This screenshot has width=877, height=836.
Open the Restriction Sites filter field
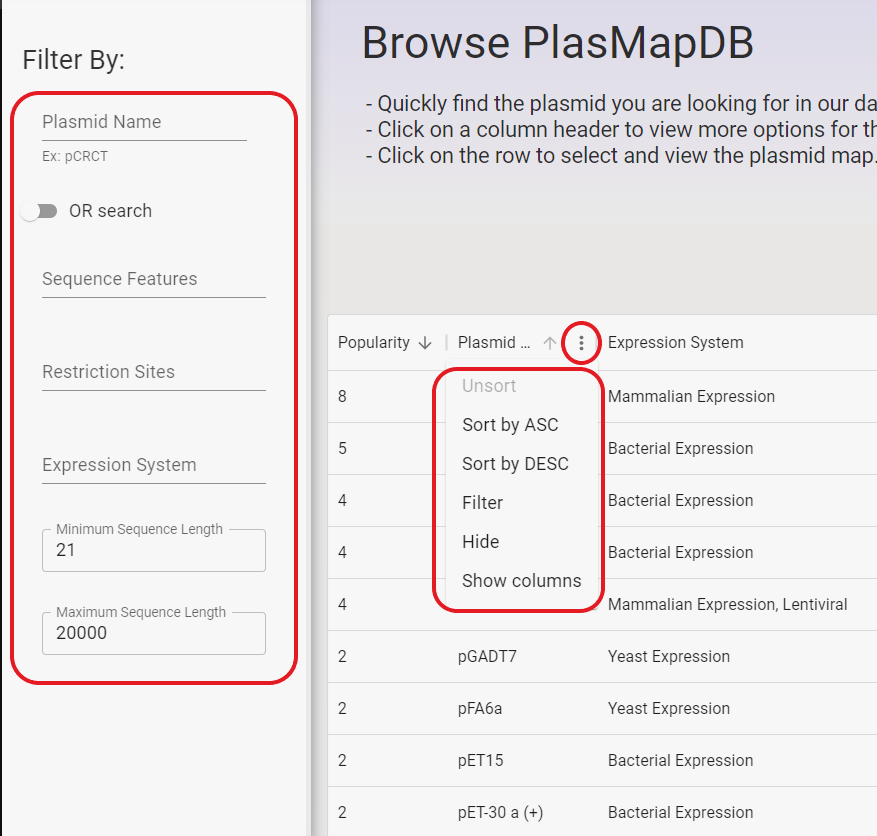(153, 372)
